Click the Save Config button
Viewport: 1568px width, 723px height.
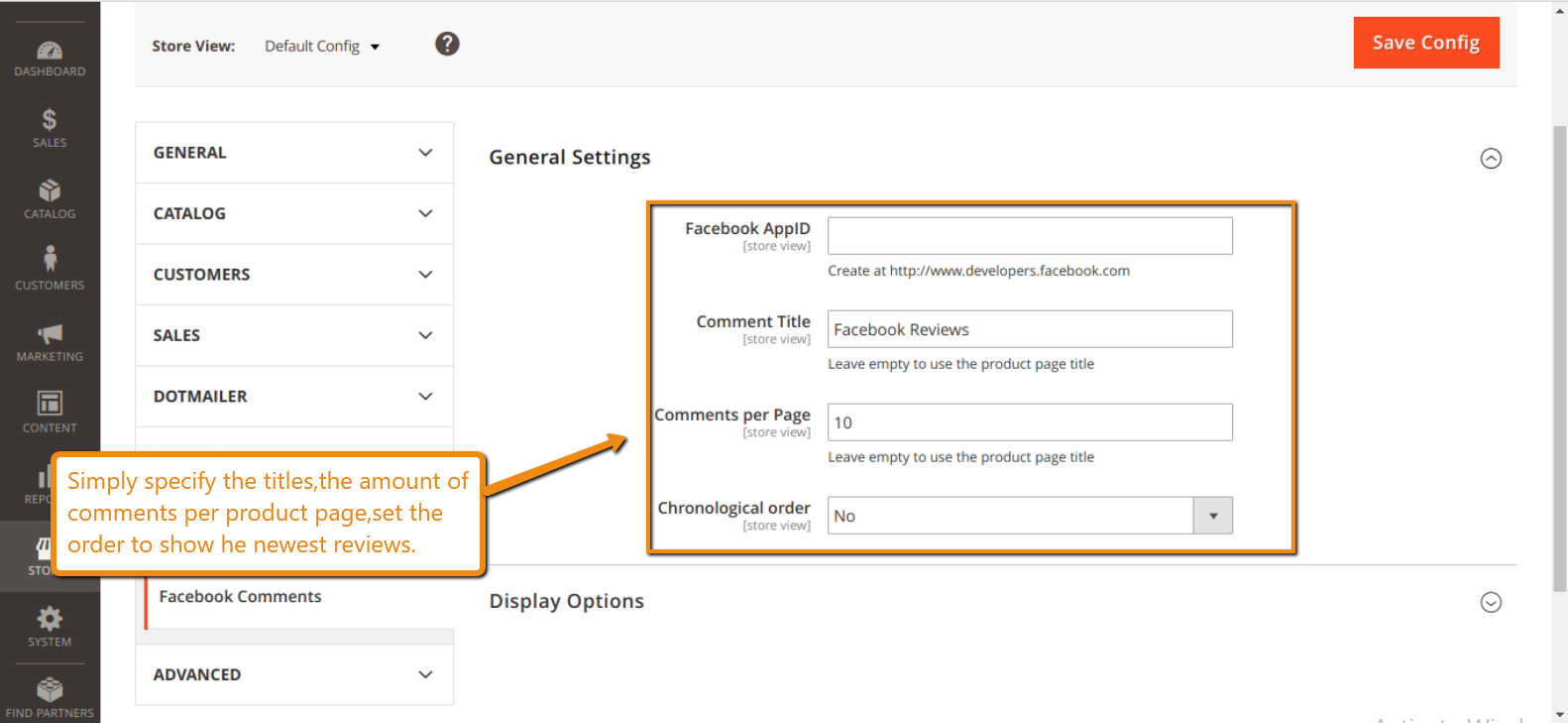1426,43
